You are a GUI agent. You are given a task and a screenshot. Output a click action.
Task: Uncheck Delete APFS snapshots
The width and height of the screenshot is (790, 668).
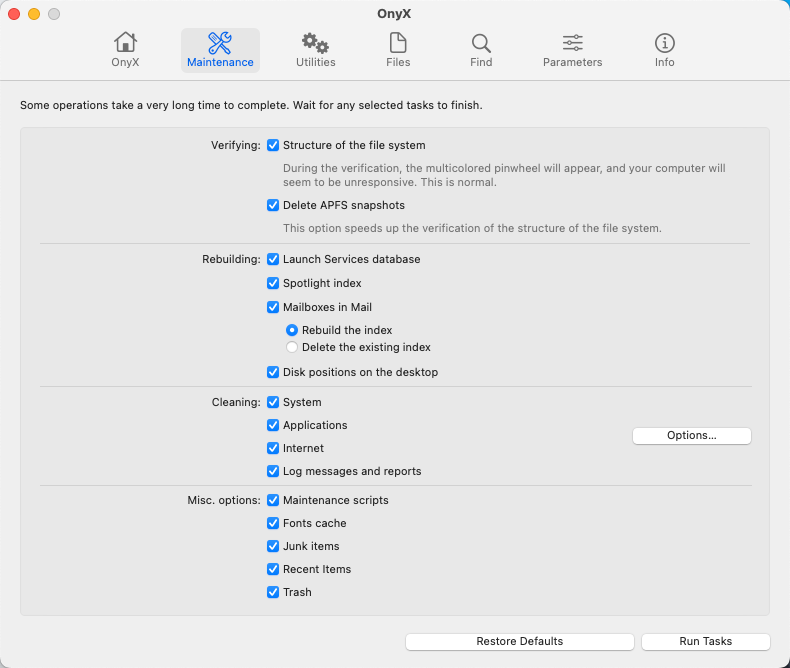[x=273, y=205]
